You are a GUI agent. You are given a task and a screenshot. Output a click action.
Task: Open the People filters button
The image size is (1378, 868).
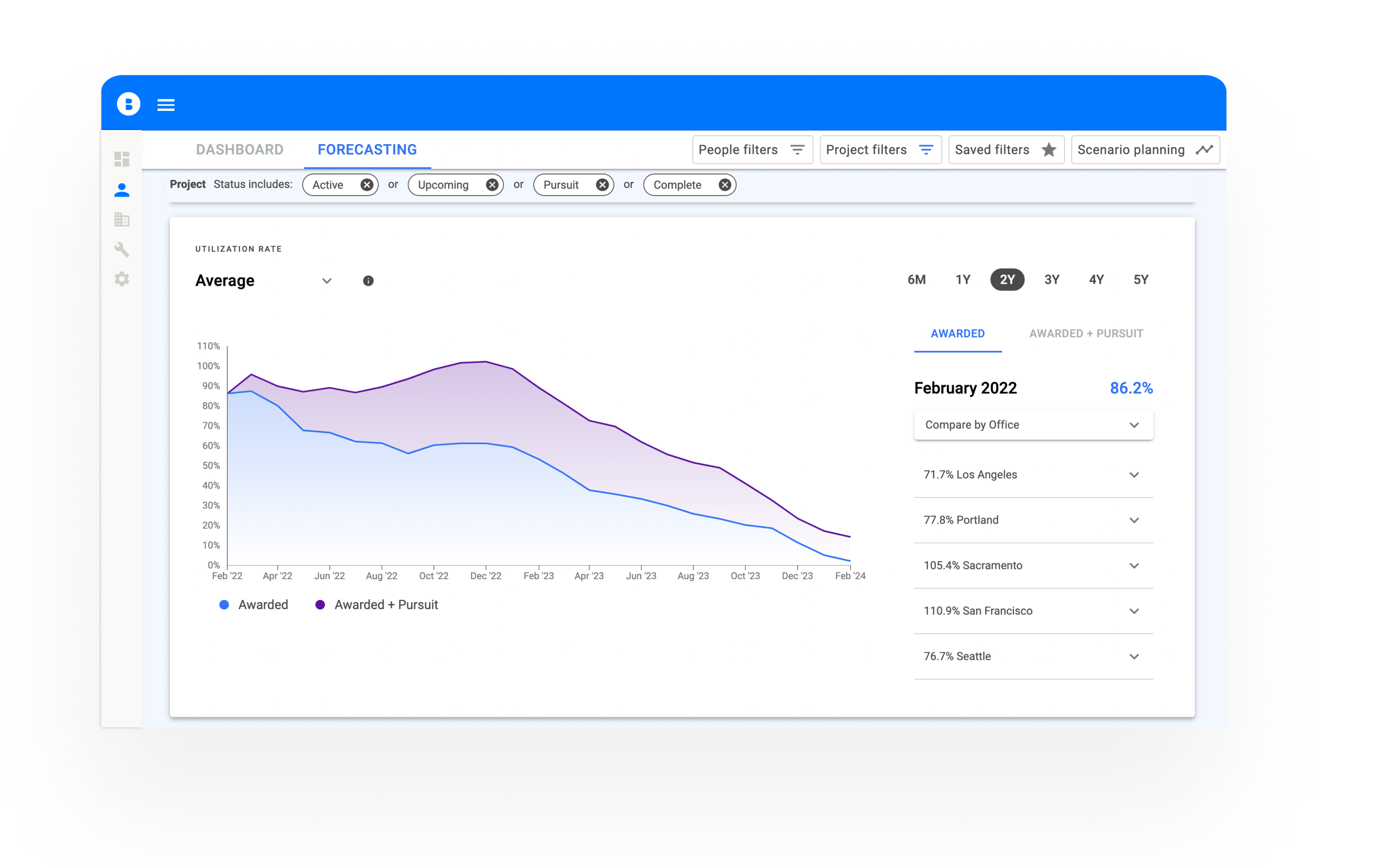point(751,150)
